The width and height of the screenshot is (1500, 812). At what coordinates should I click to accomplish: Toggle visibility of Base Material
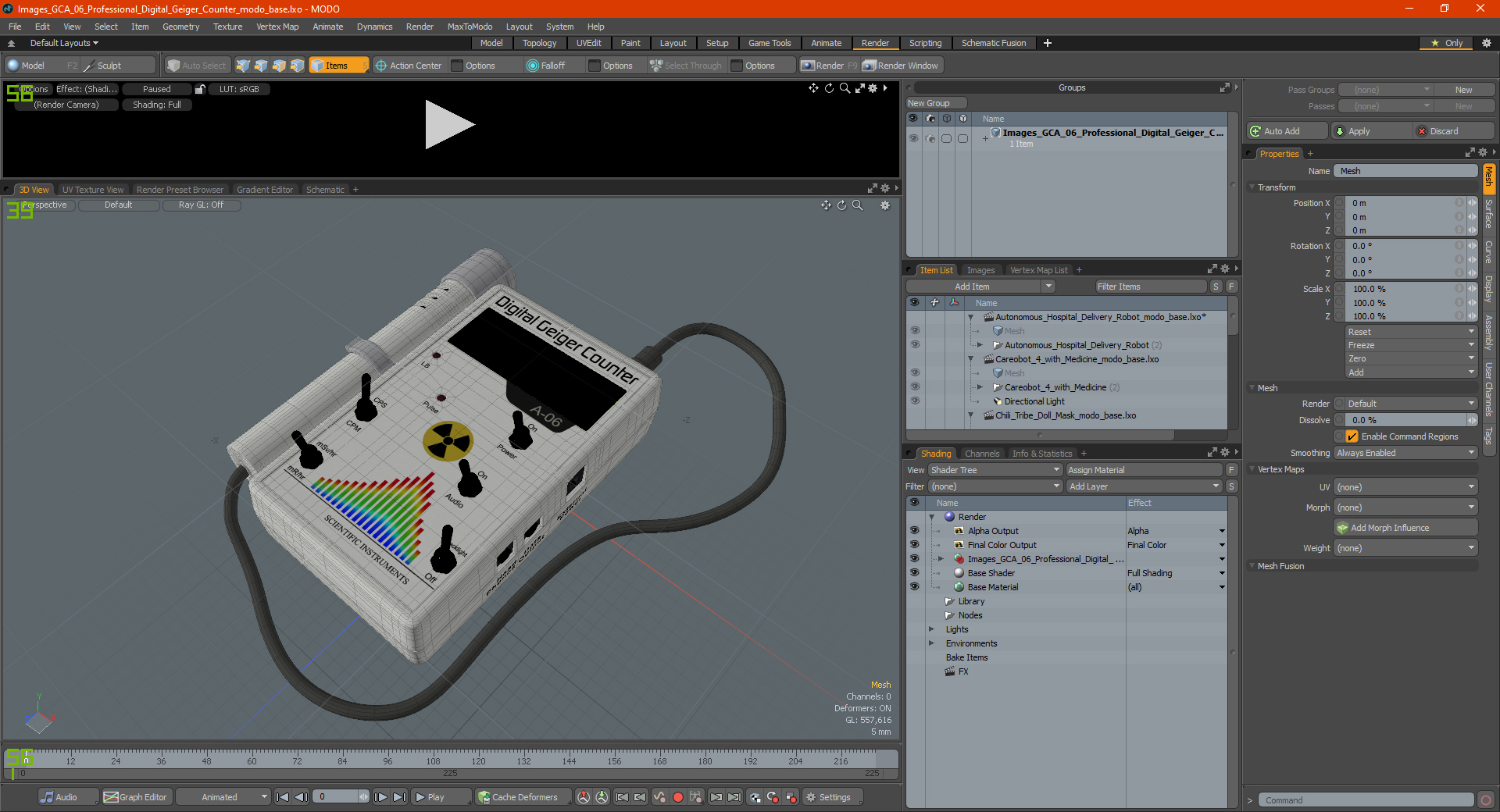pyautogui.click(x=914, y=587)
